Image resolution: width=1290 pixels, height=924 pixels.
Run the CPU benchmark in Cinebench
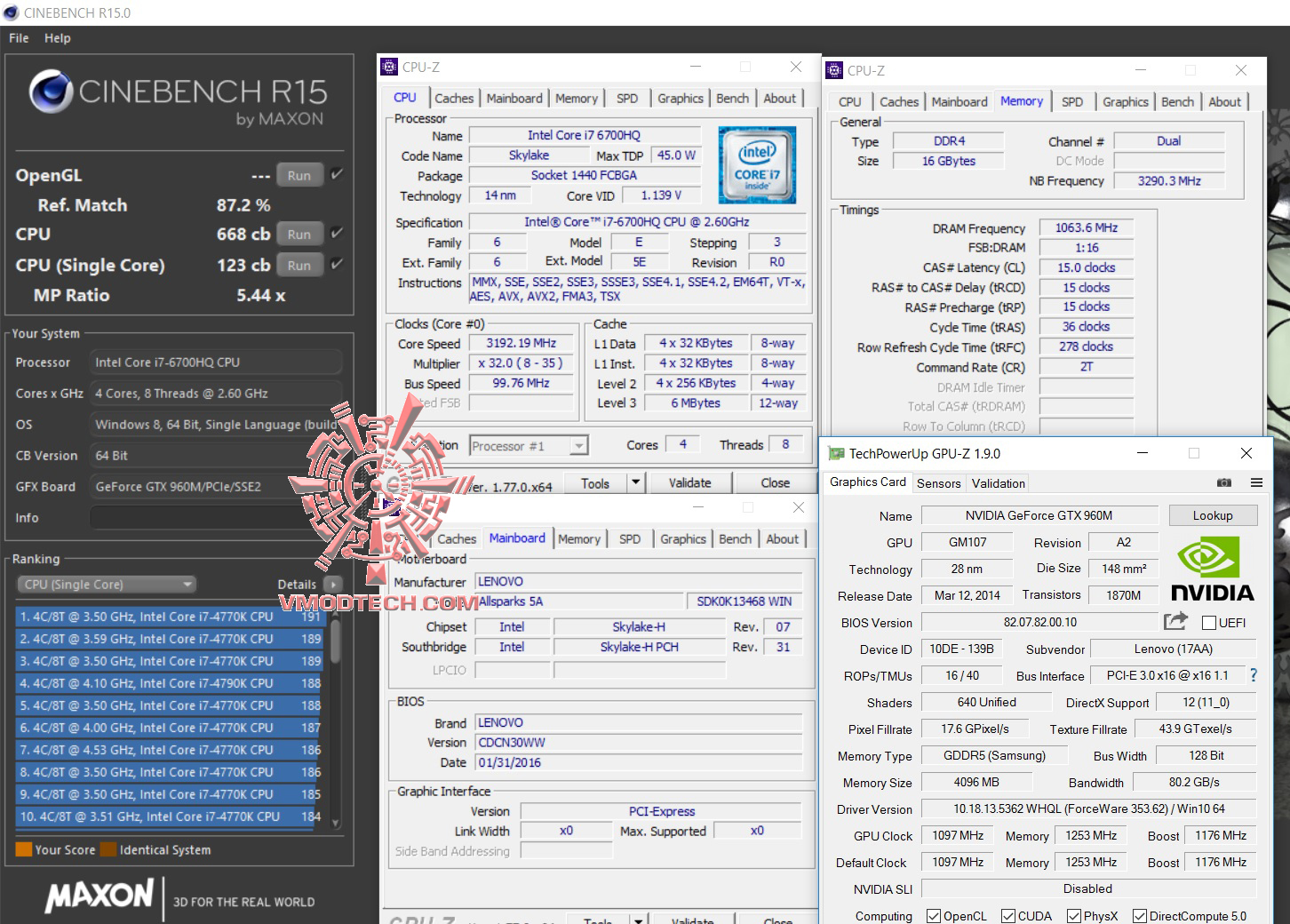coord(299,235)
